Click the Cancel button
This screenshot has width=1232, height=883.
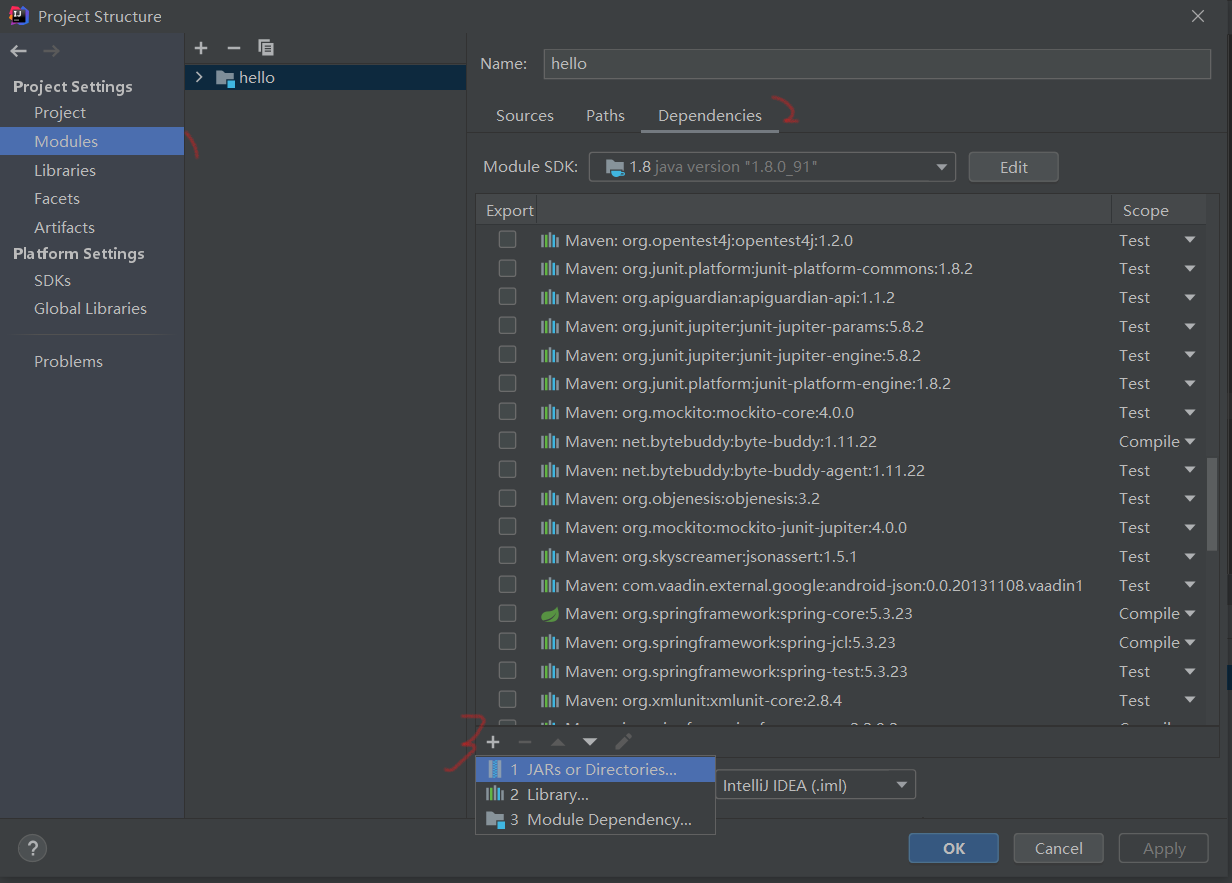pos(1059,848)
